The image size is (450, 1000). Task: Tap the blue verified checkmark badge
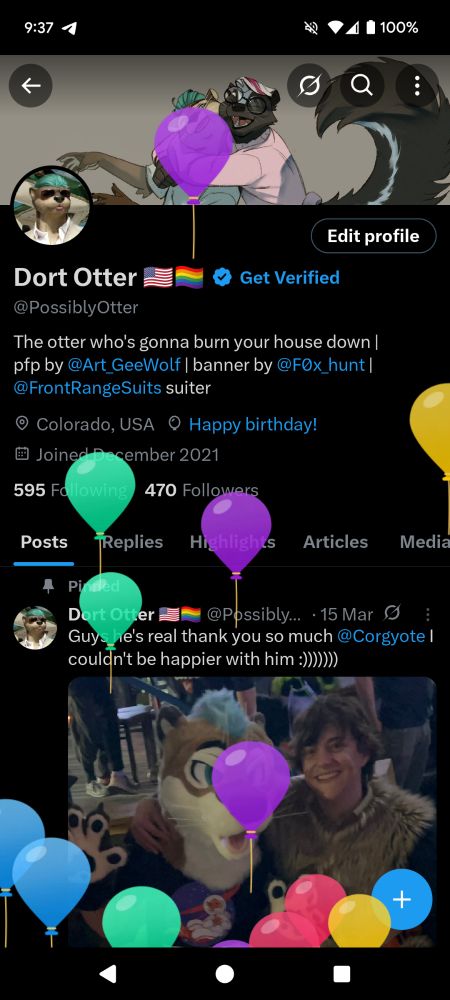[x=221, y=277]
